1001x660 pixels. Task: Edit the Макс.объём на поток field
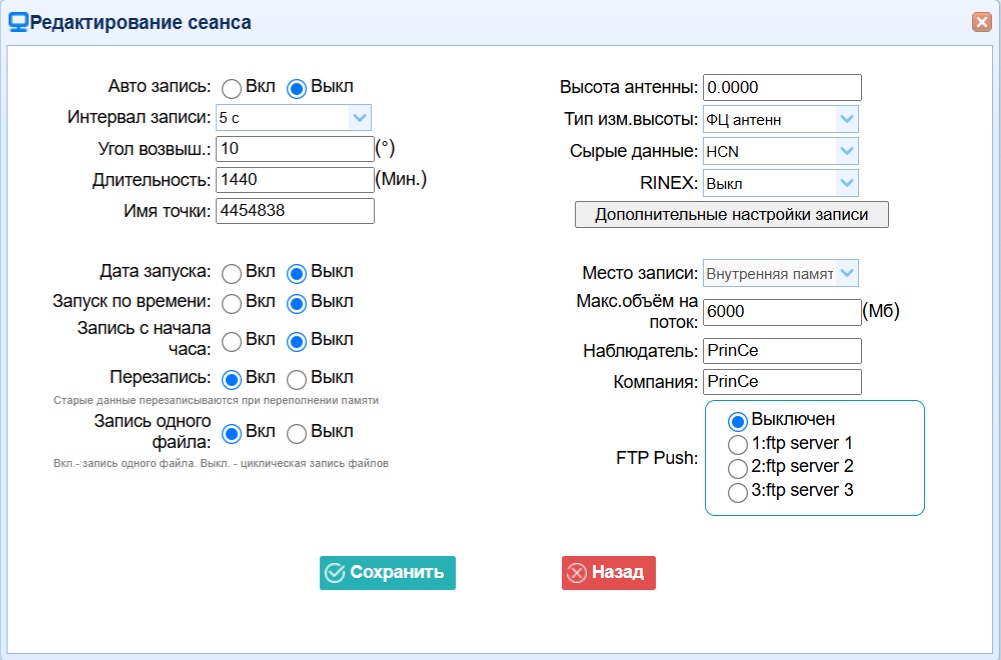[x=782, y=312]
